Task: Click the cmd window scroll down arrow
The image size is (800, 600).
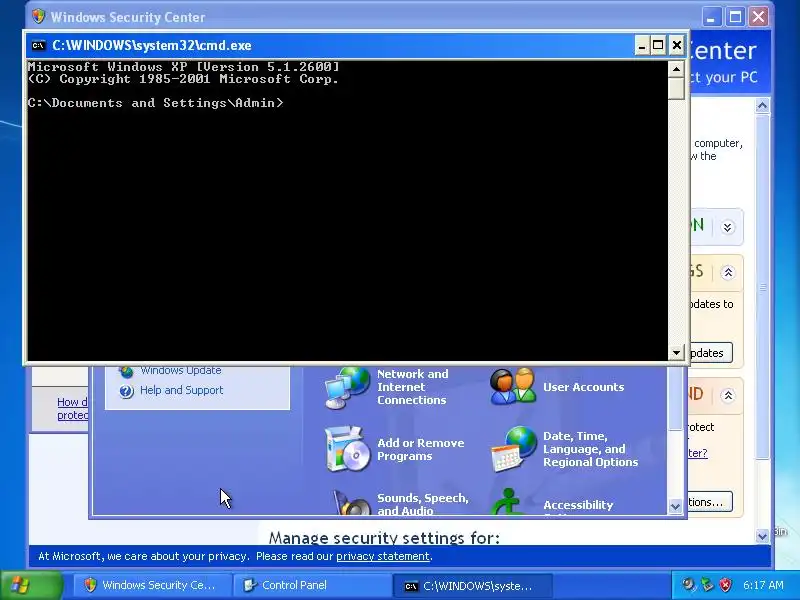Action: tap(676, 352)
